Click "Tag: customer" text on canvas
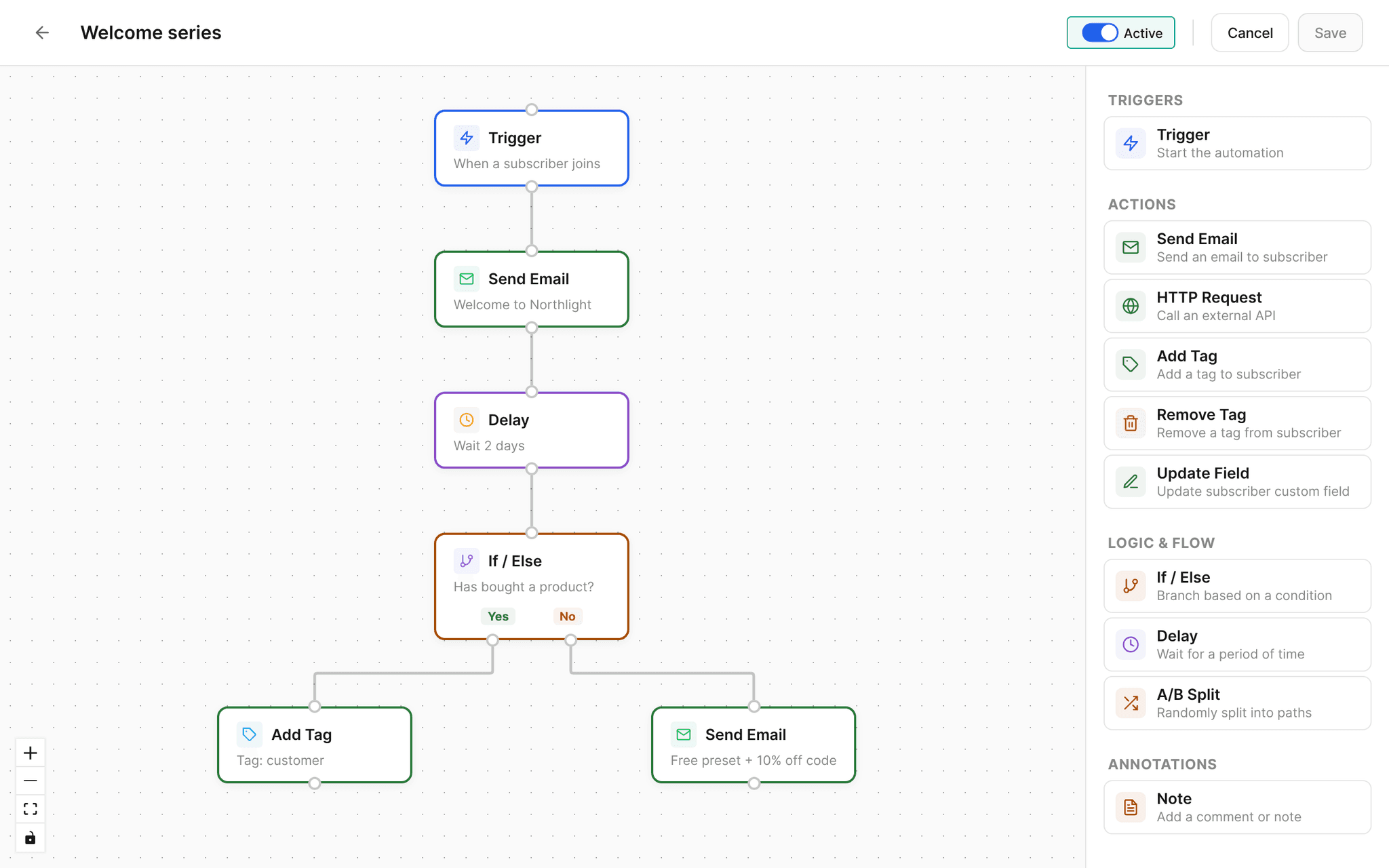The image size is (1389, 868). click(280, 760)
